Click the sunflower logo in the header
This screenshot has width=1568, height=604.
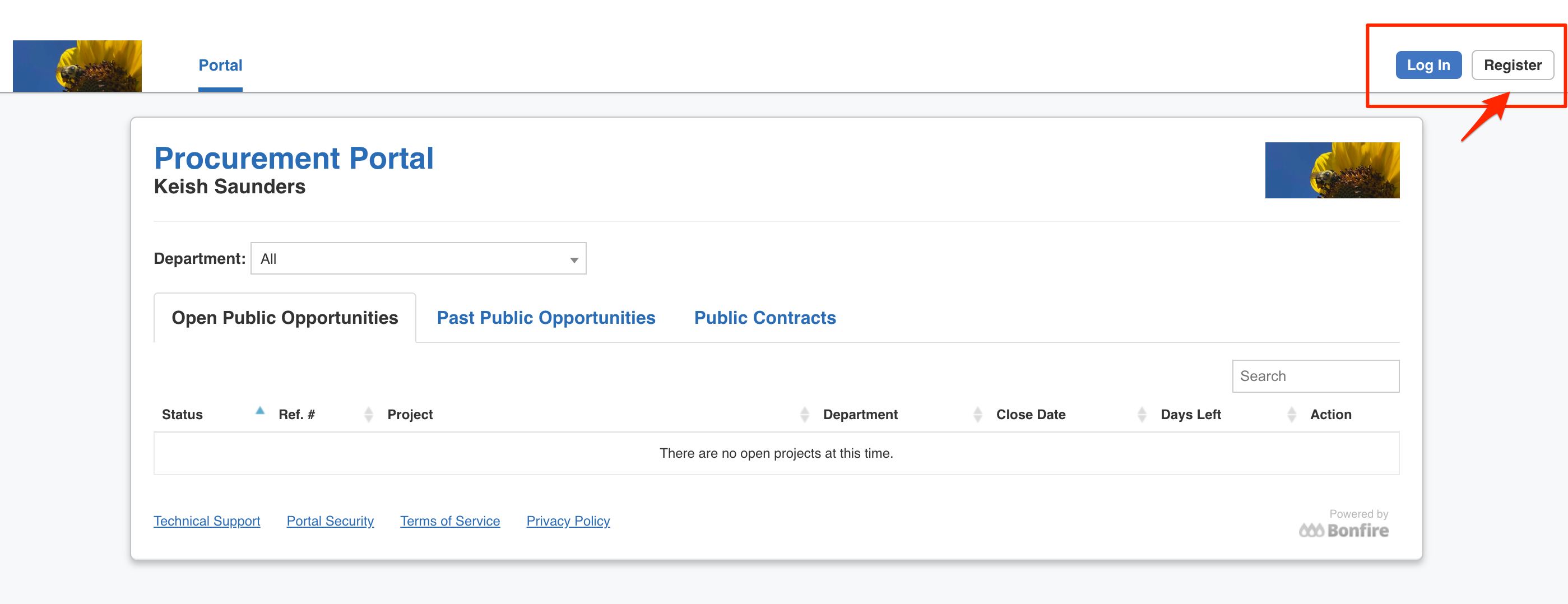[x=77, y=66]
